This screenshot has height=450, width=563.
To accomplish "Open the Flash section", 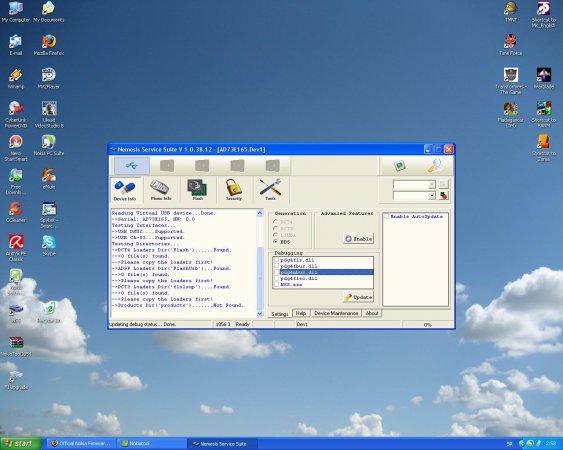I will coord(197,190).
